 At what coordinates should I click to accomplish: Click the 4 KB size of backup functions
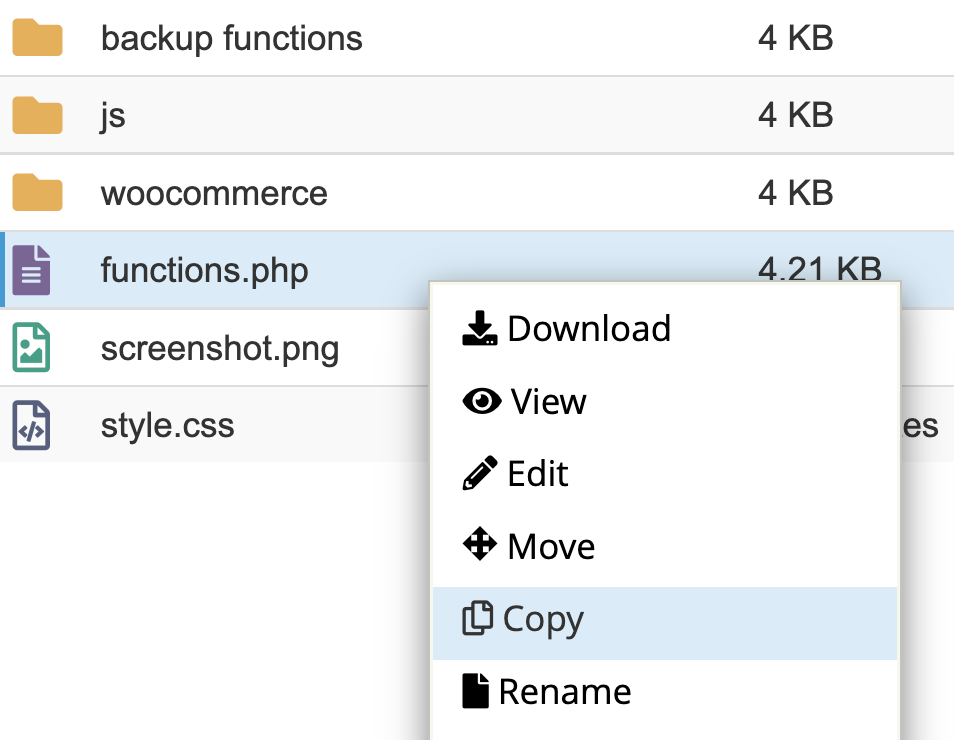tap(795, 38)
